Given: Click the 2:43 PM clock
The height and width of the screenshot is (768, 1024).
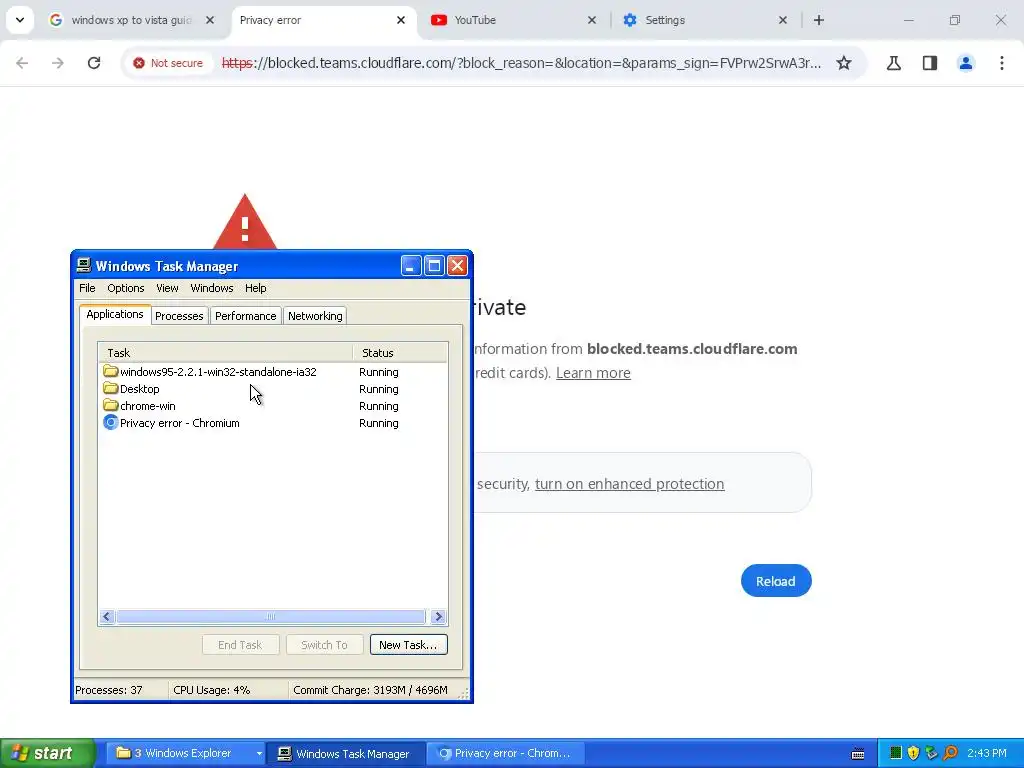Looking at the screenshot, I should [987, 753].
